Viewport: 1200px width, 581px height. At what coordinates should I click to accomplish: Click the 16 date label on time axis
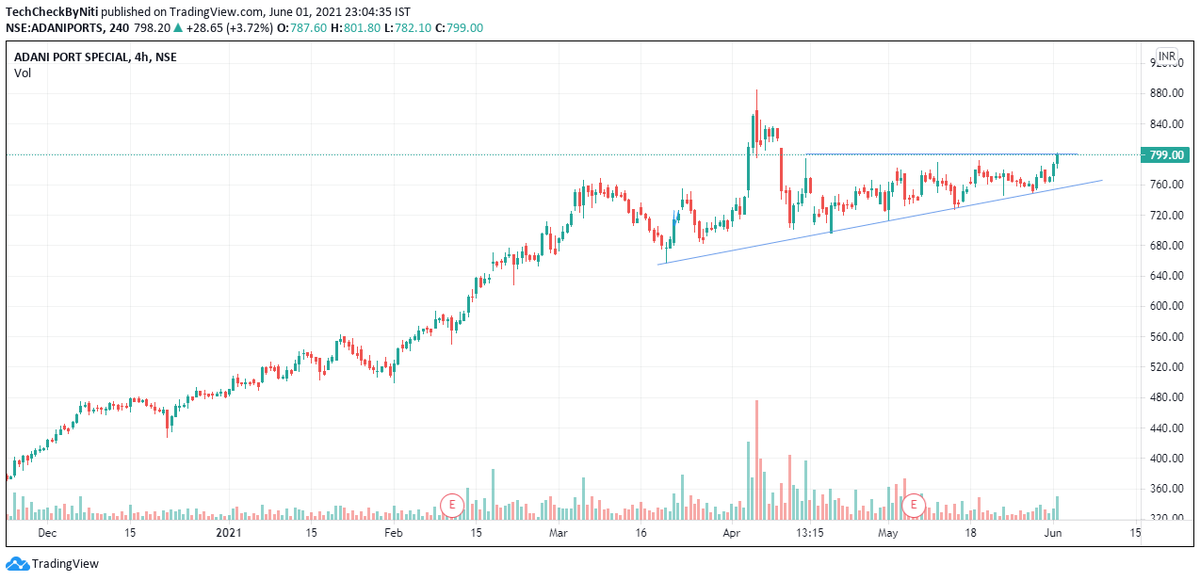(640, 533)
